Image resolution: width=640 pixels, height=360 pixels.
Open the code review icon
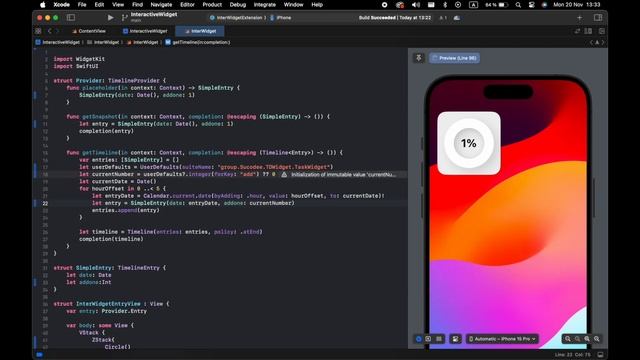click(577, 31)
